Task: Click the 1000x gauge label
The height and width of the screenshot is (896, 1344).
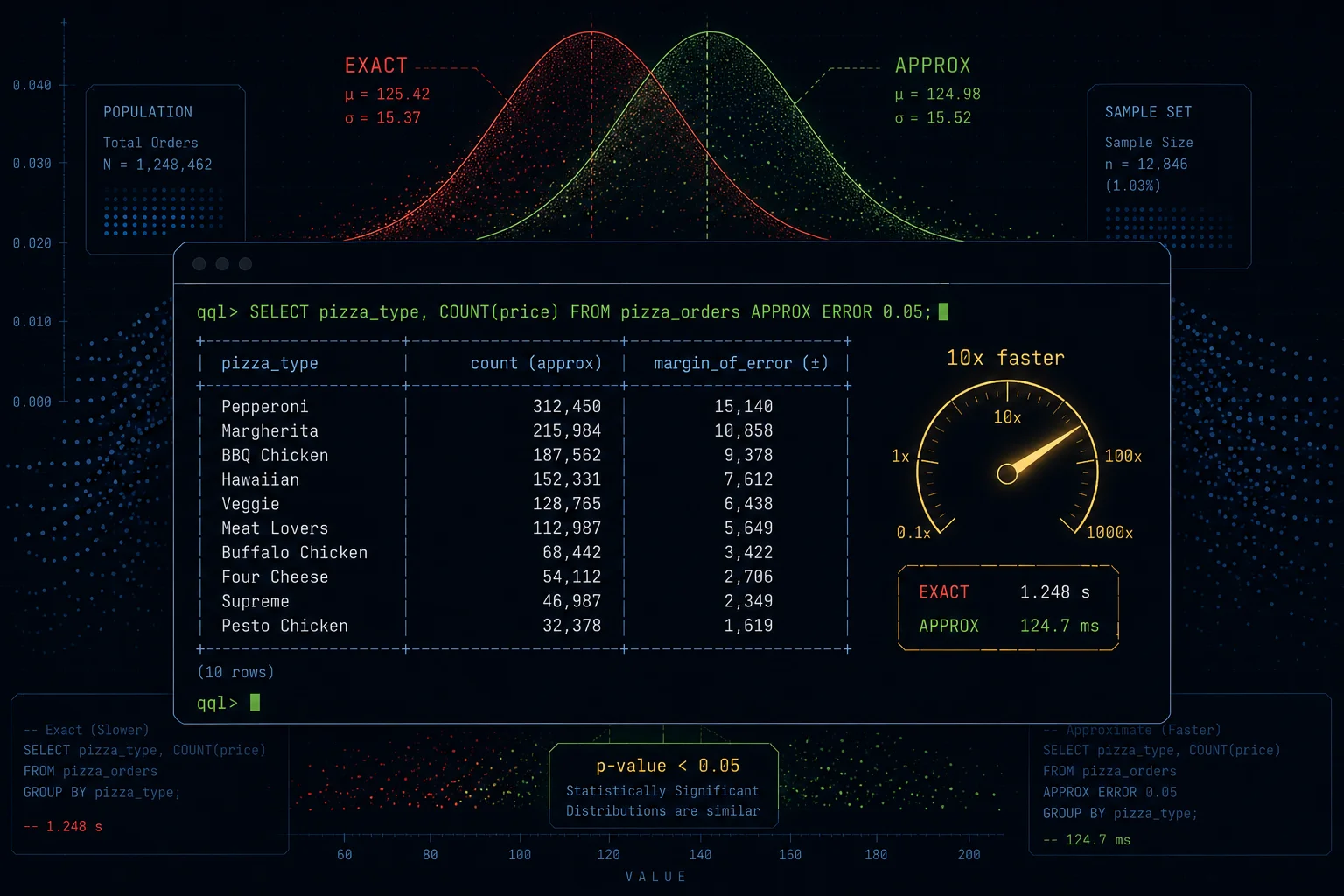Action: tap(1109, 533)
